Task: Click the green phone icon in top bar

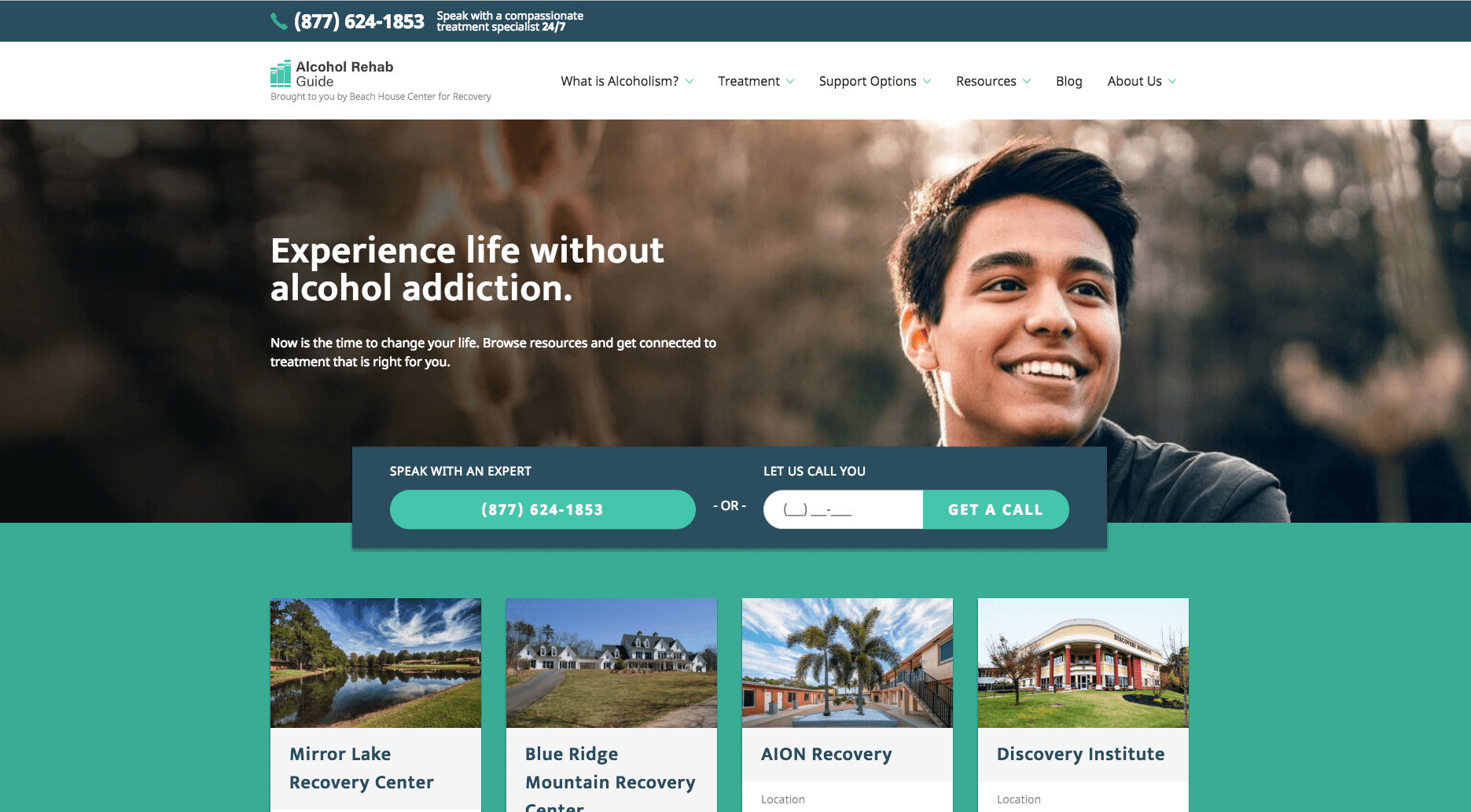Action: click(x=278, y=21)
